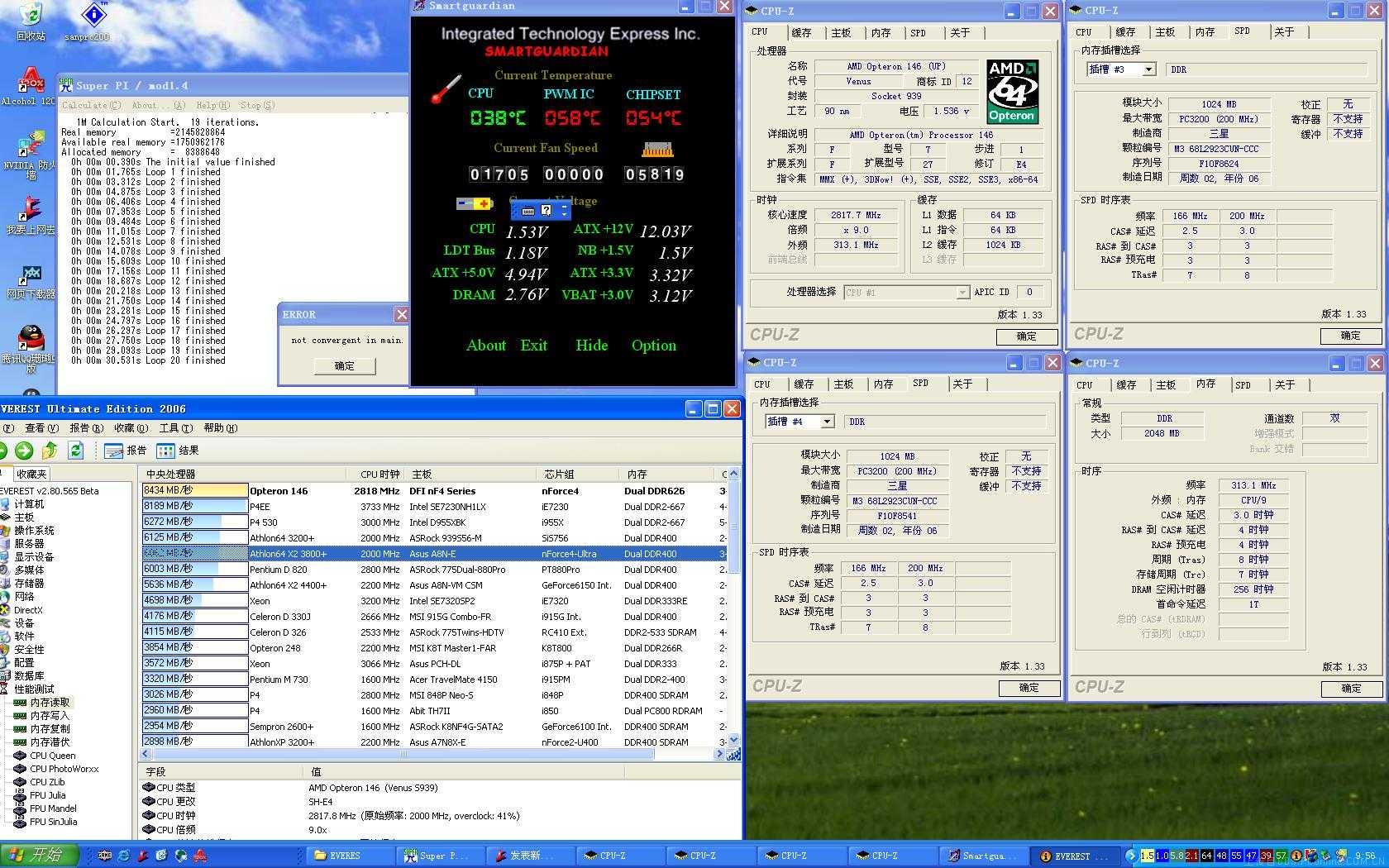The width and height of the screenshot is (1389, 868).
Task: Switch to 缓存 tab in top-left CPU-Z
Action: (x=801, y=33)
